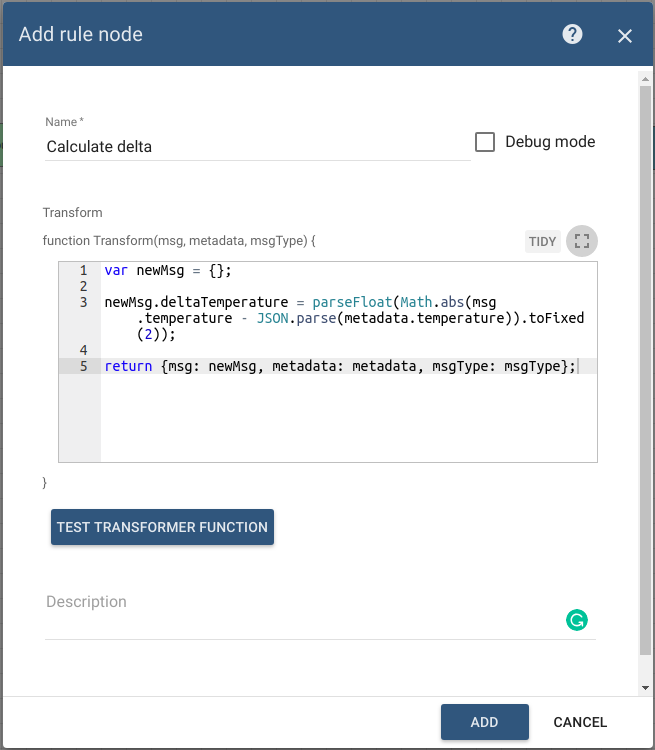
Task: Enable the Debug mode checkbox
Action: pos(485,142)
